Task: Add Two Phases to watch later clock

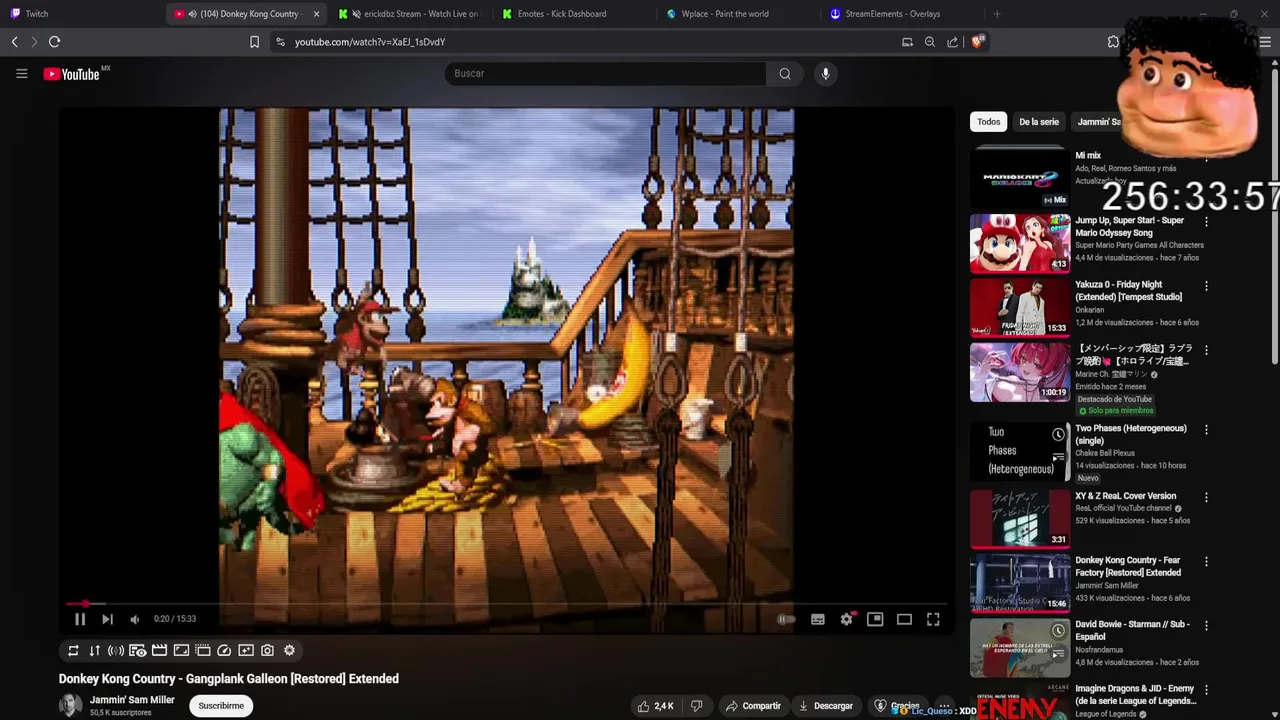Action: (x=1058, y=435)
